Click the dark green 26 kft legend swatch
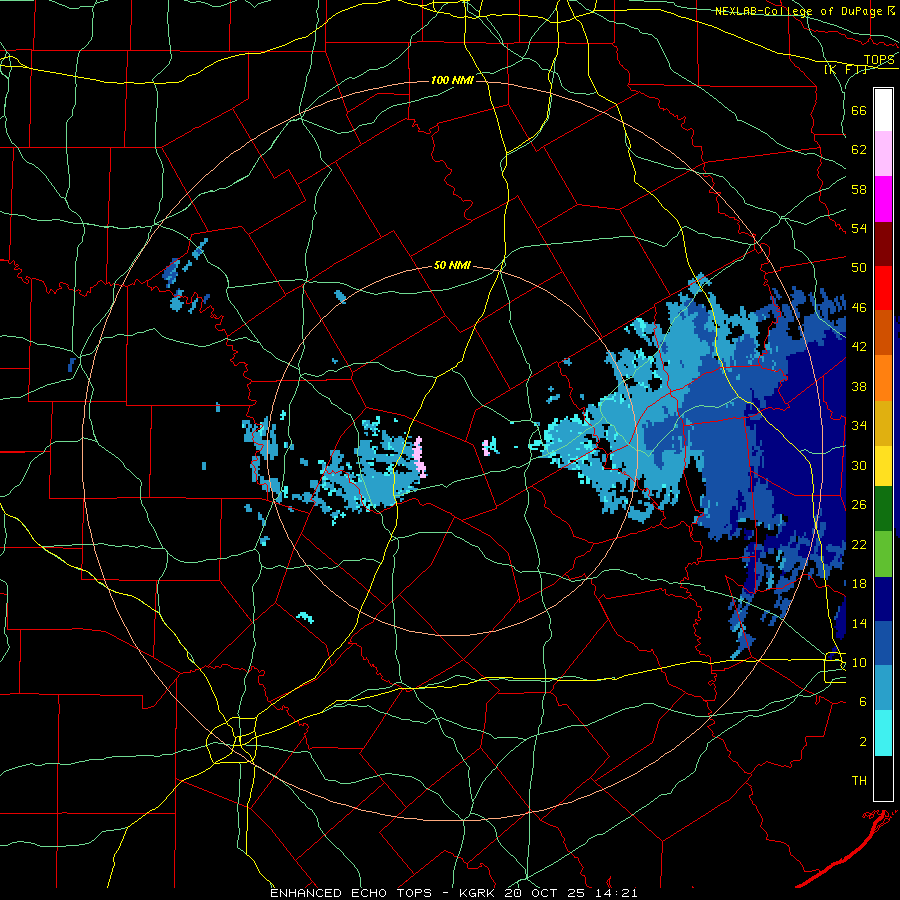The width and height of the screenshot is (900, 900). click(883, 509)
